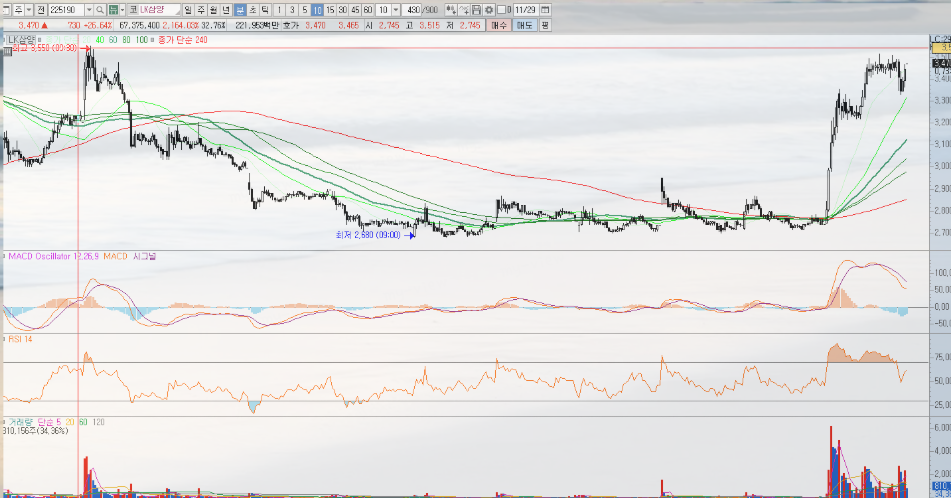Click the volume value 67,375,400
Screen dimensions: 951x498
click(x=139, y=25)
